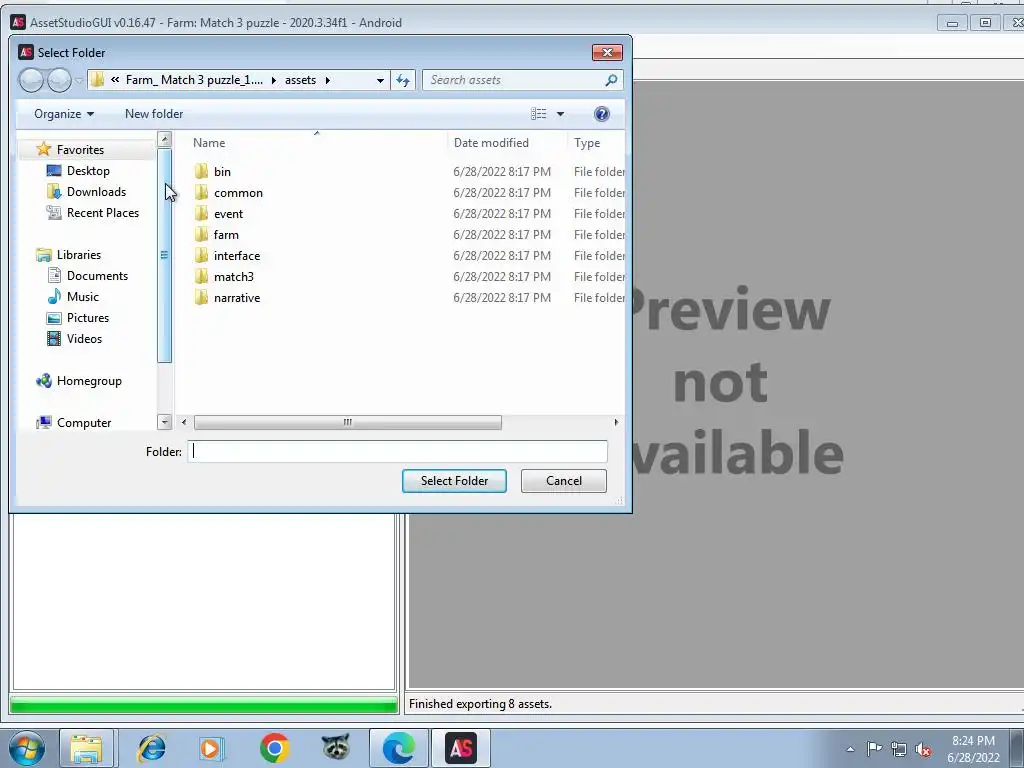The height and width of the screenshot is (768, 1024).
Task: Click the horizontal scrollbar right arrow
Action: (x=616, y=423)
